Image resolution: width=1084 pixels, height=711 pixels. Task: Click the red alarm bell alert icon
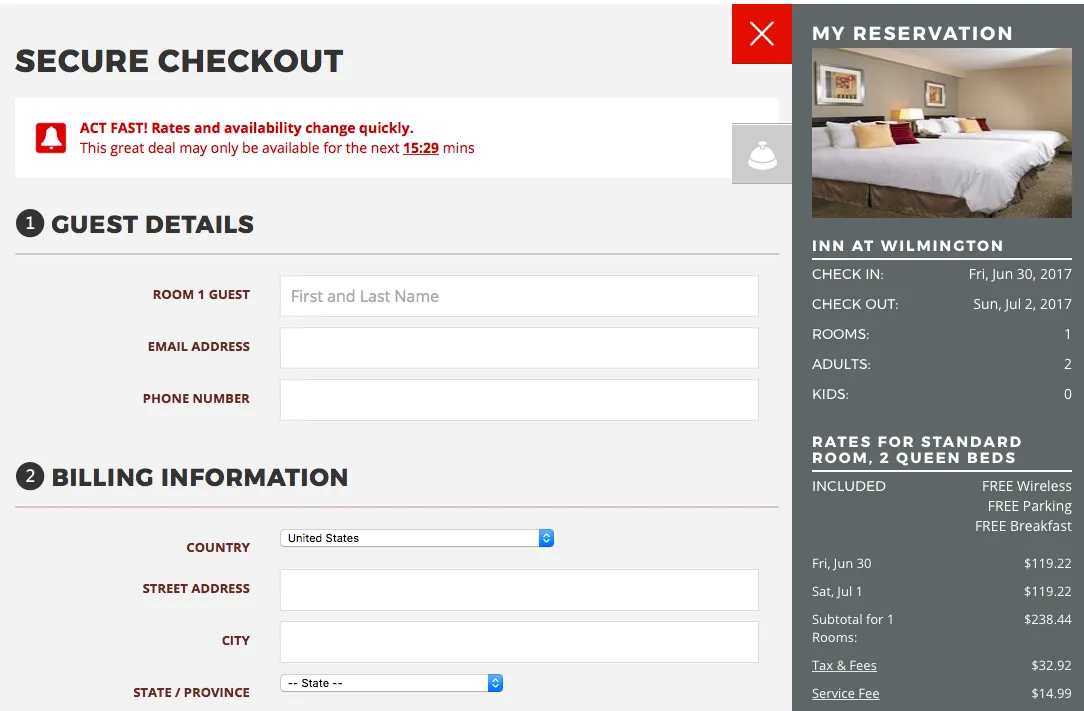tap(51, 138)
